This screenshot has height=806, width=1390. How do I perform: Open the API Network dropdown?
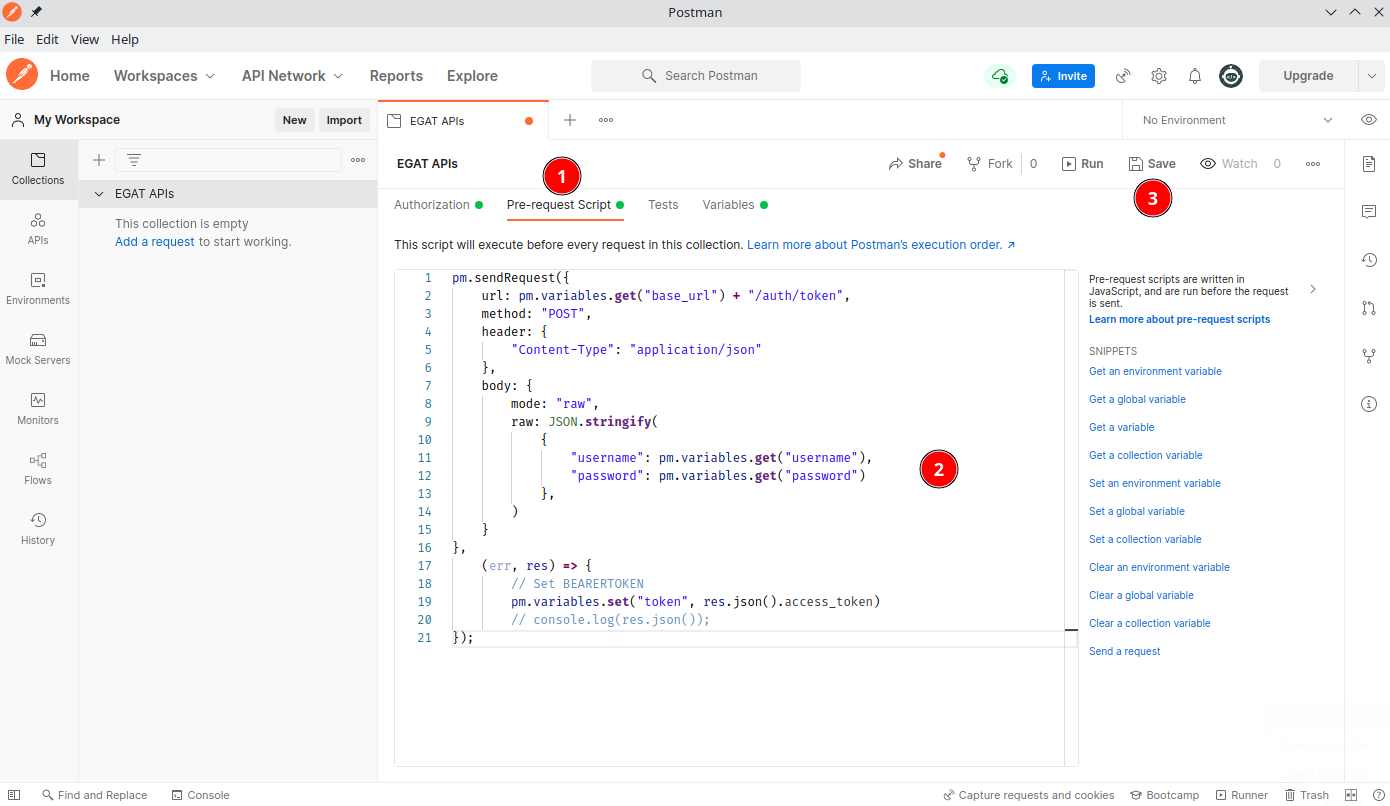click(292, 76)
